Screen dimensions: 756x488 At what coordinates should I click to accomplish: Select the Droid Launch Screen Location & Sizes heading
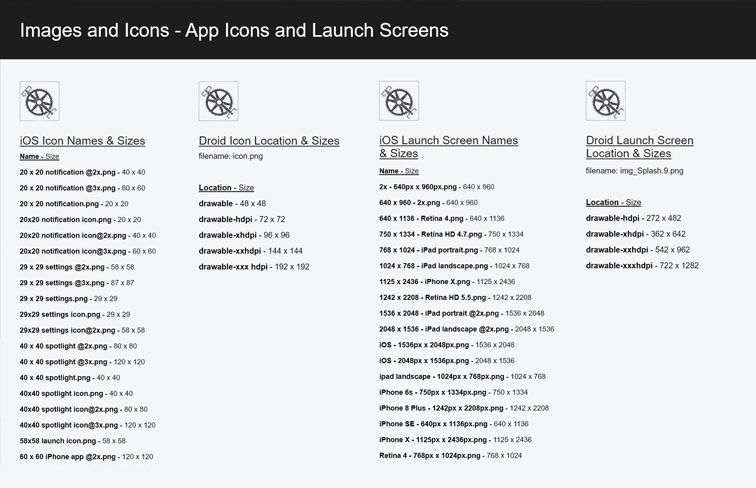tap(639, 147)
